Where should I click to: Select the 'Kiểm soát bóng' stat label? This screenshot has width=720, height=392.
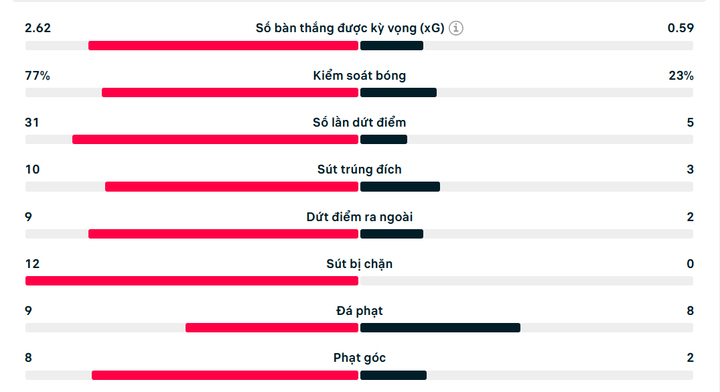click(360, 75)
